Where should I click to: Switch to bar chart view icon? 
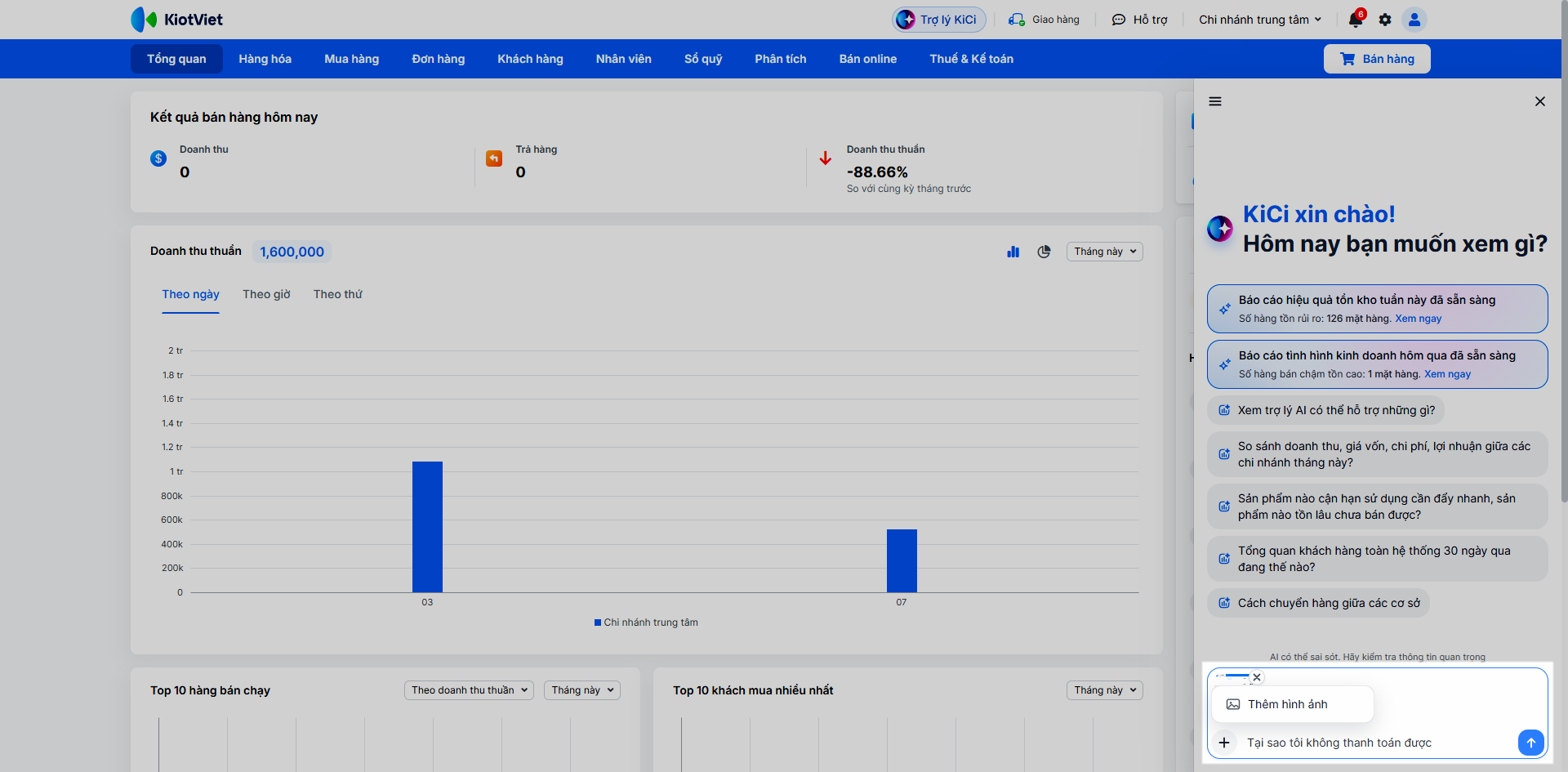coord(1013,252)
